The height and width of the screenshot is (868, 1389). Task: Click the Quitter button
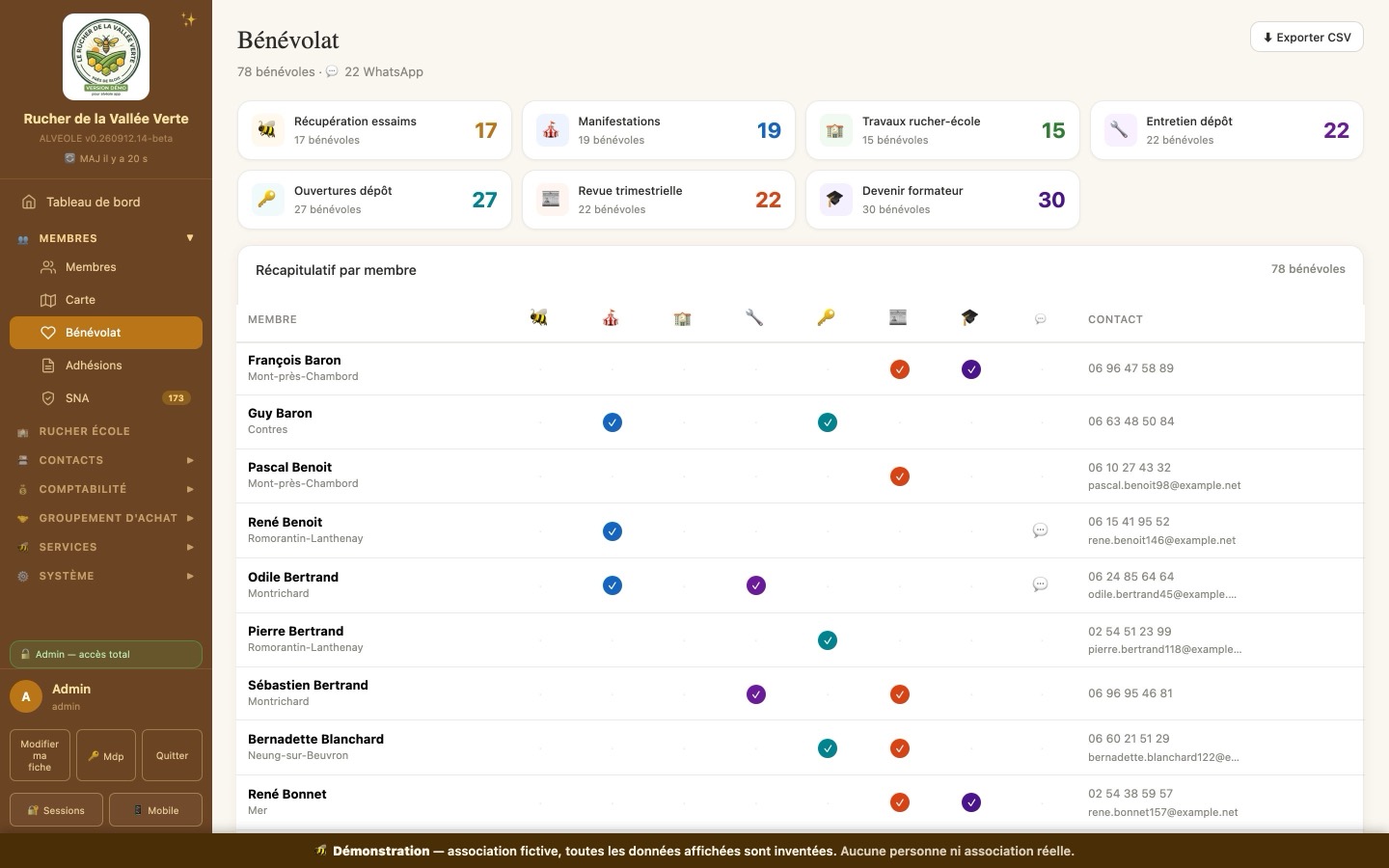coord(172,755)
